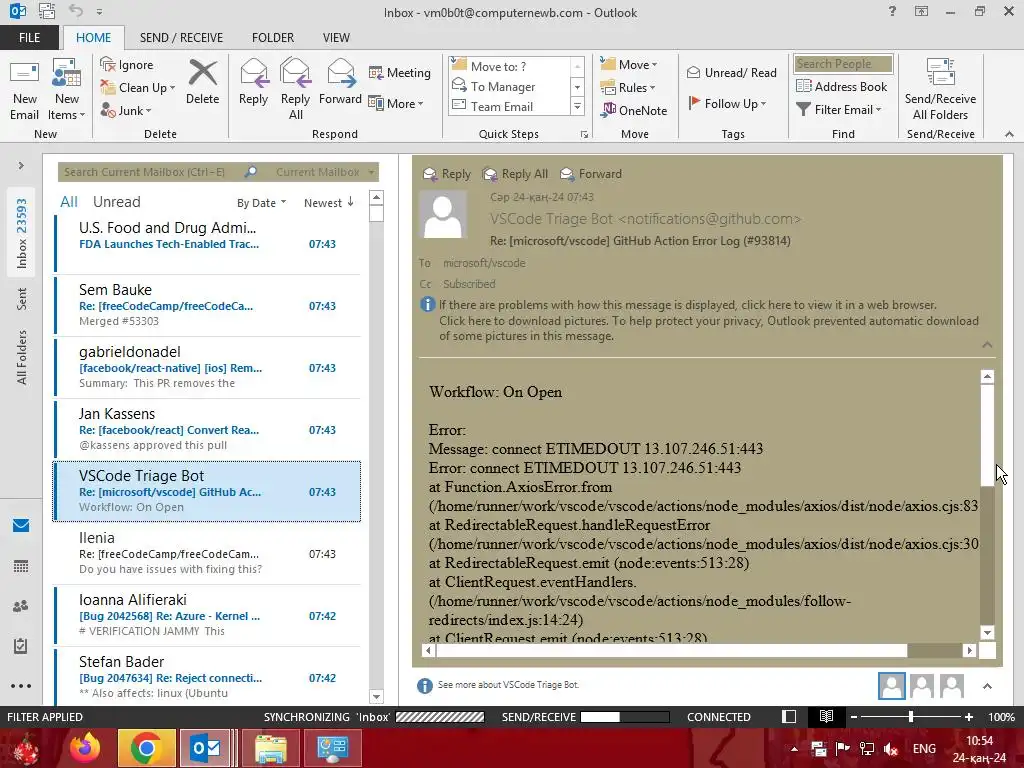Screen dimensions: 1024x768
Task: Open the Junk dropdown
Action: [126, 110]
